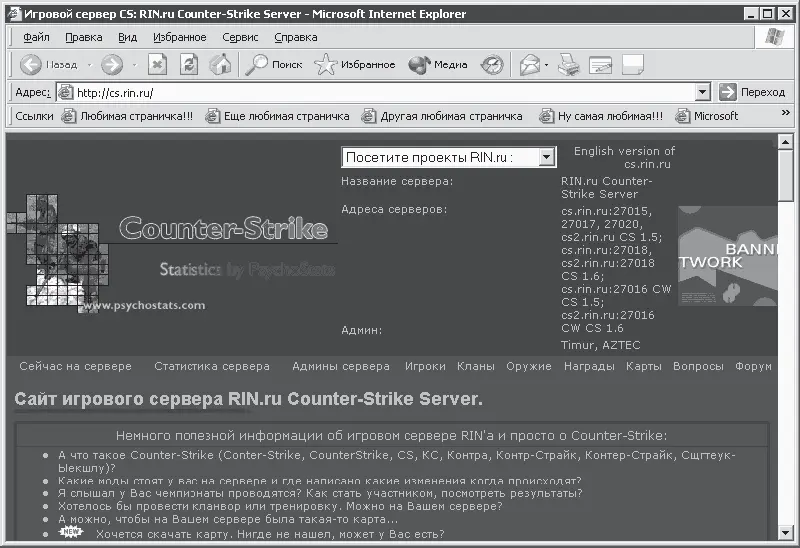Open the Другая любимая страничка bookmark

[x=442, y=116]
